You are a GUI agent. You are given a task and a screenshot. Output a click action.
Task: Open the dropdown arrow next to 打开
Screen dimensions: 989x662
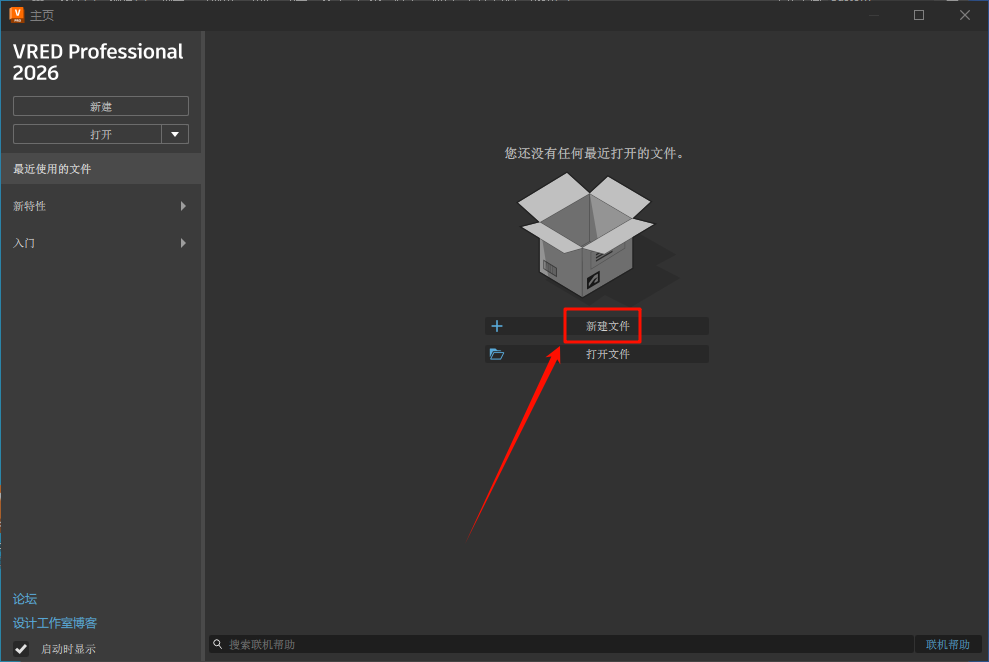click(175, 134)
